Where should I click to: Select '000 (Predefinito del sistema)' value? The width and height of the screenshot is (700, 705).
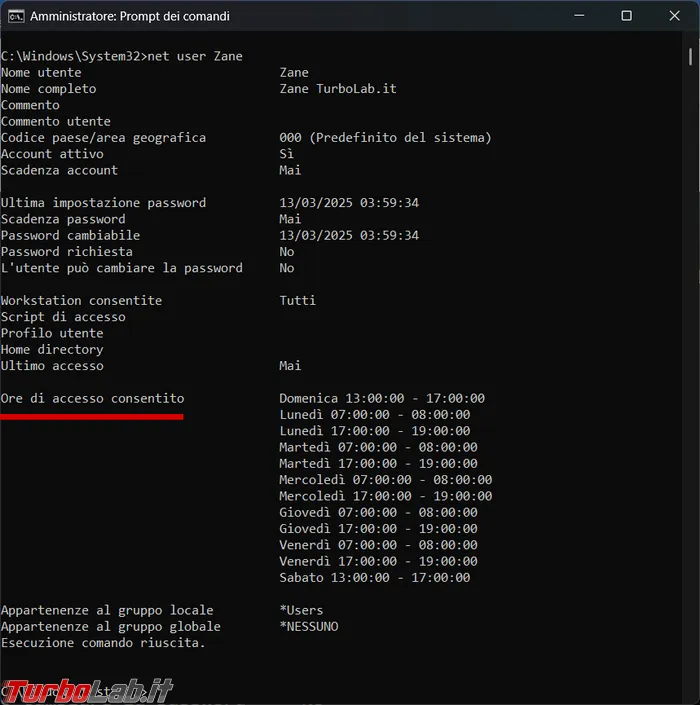[385, 138]
